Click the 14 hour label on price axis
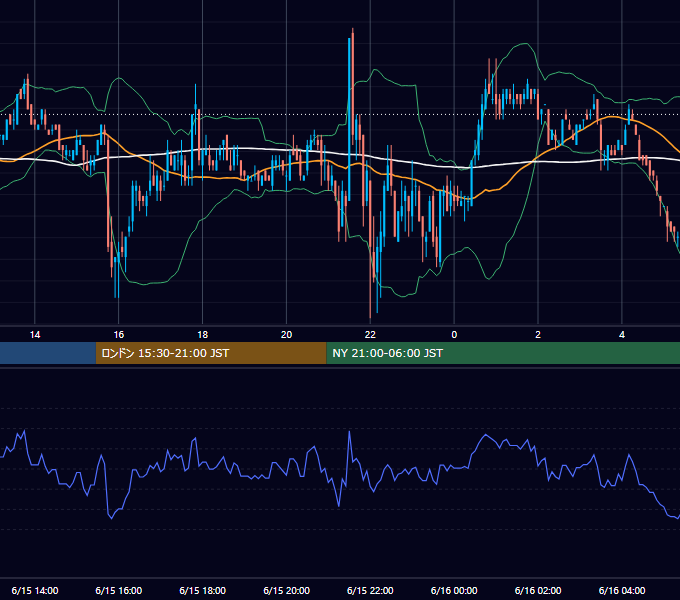The image size is (680, 600). click(35, 335)
